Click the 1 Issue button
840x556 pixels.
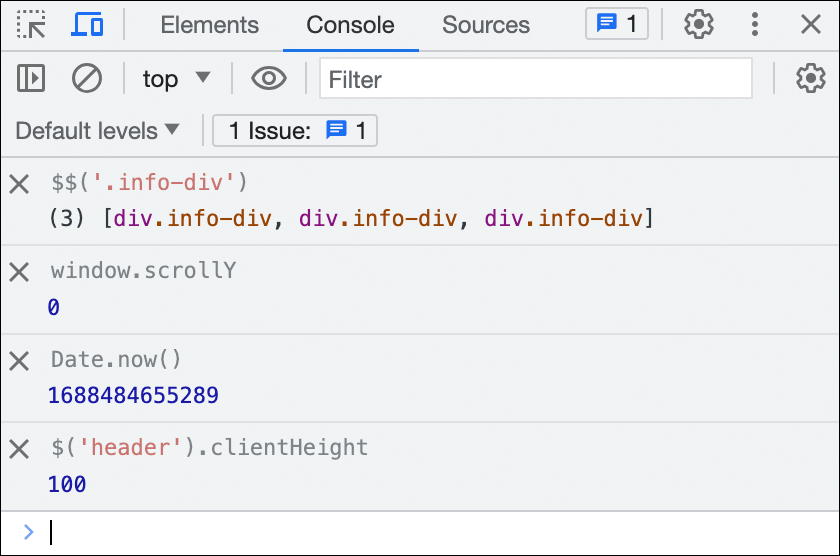(x=295, y=131)
